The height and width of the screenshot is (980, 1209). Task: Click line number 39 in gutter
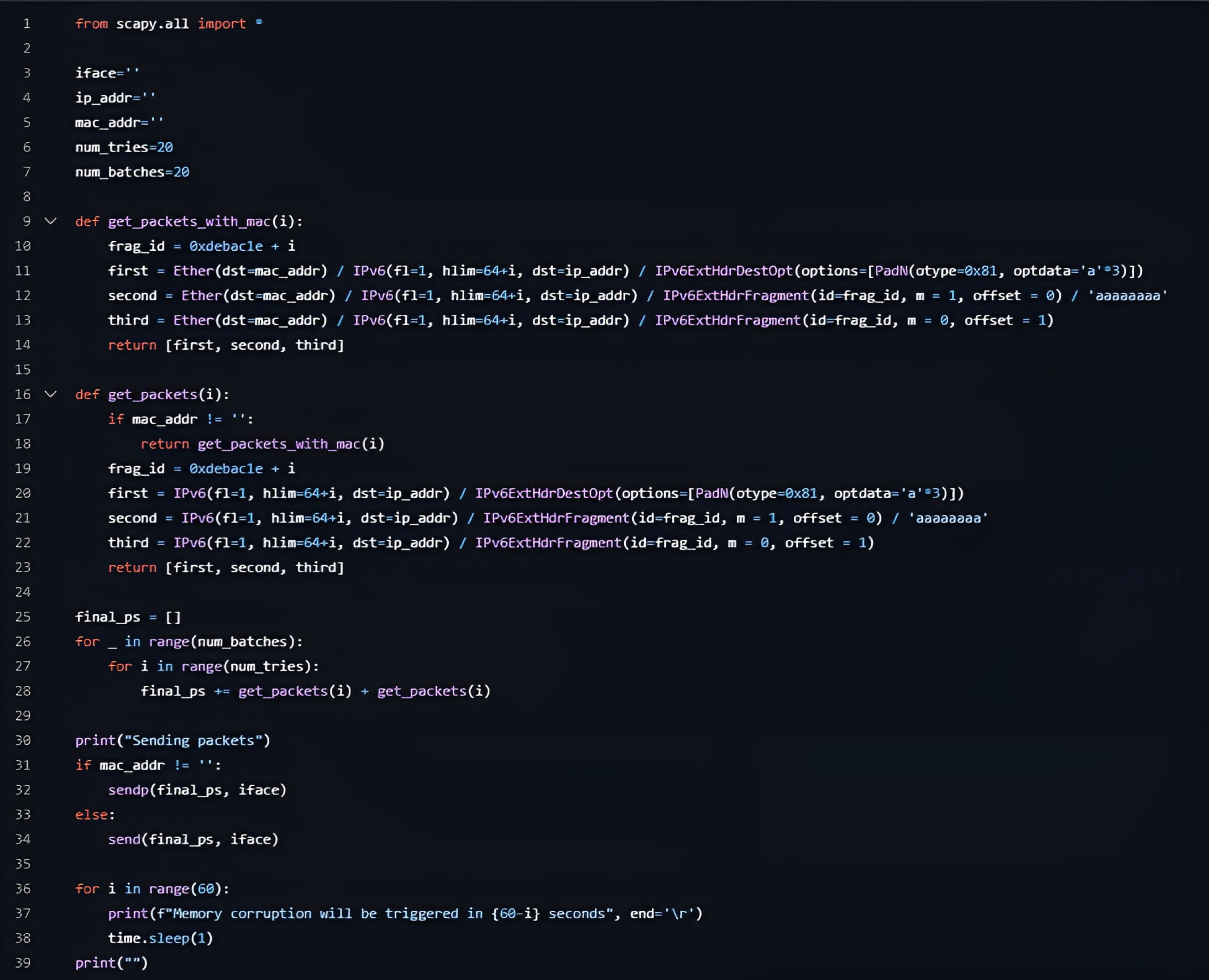[23, 963]
